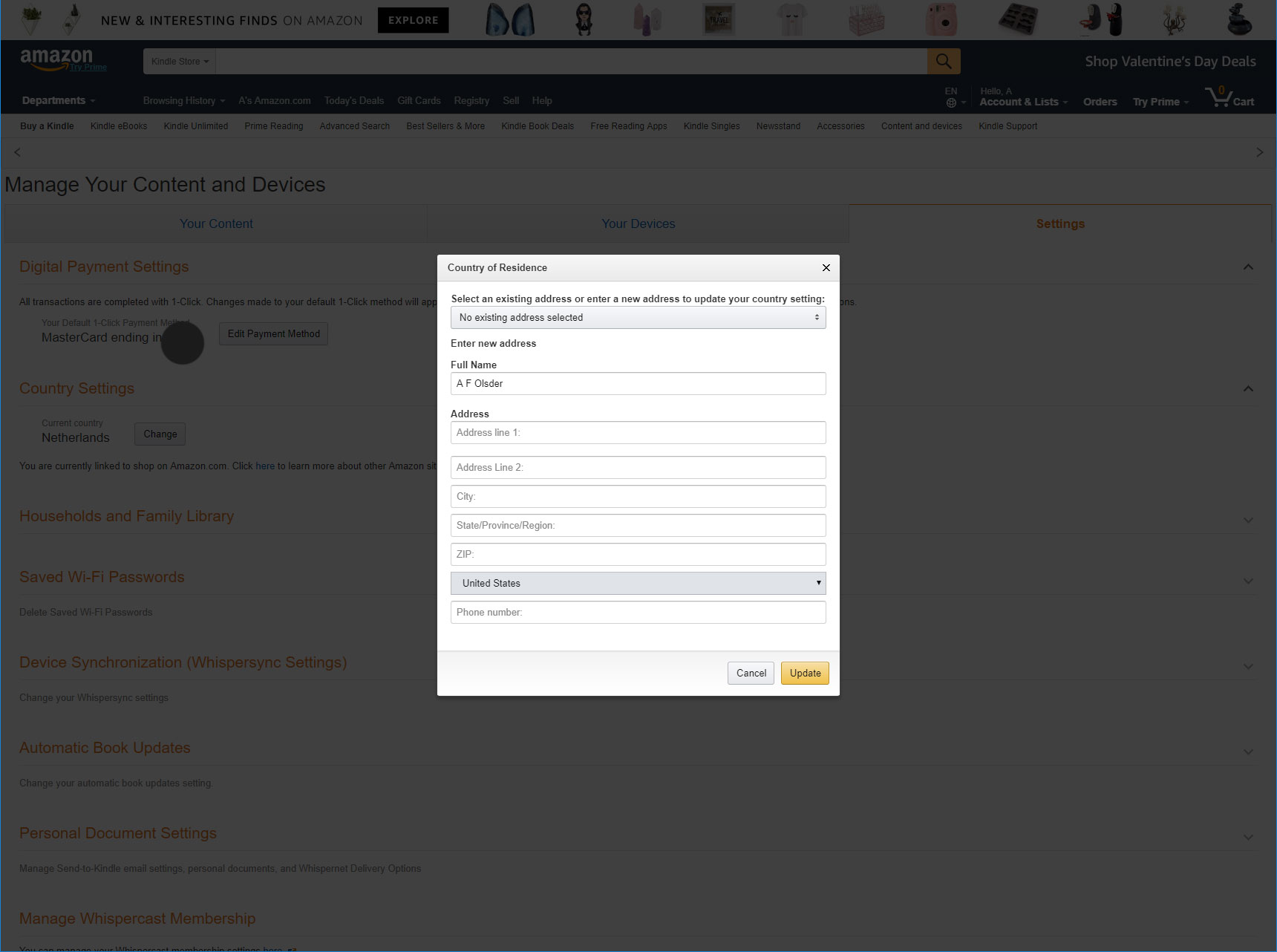
Task: Click the fountain thumbnail at the far right
Action: tap(1239, 20)
